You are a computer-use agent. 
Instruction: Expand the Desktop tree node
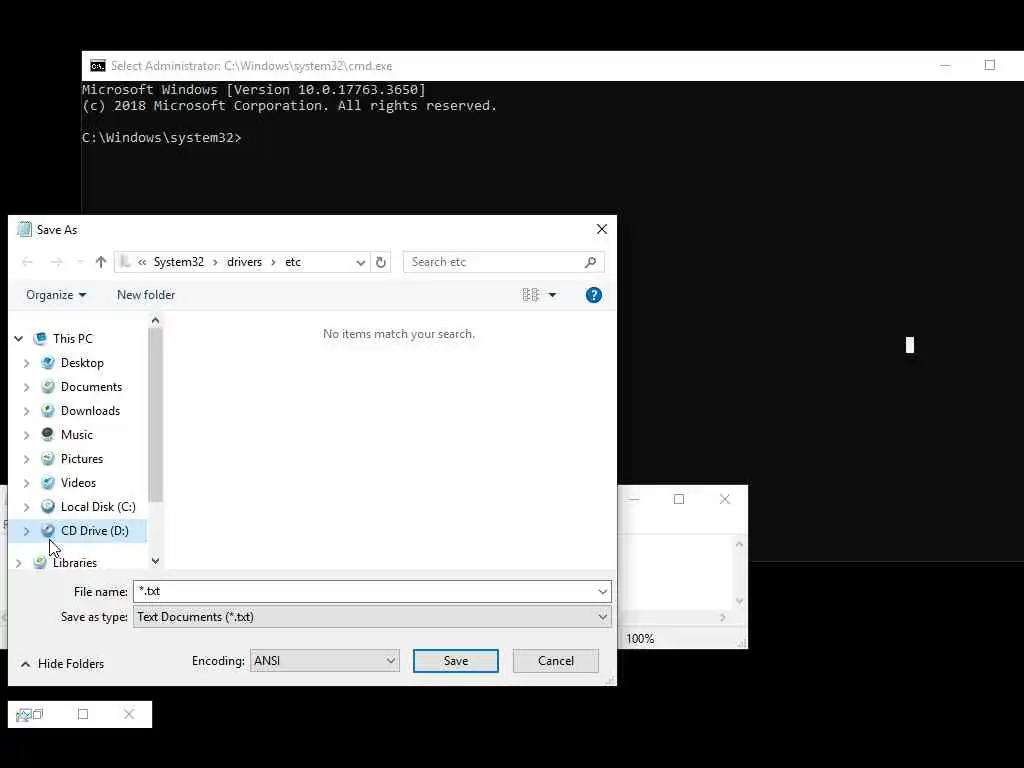click(x=27, y=363)
